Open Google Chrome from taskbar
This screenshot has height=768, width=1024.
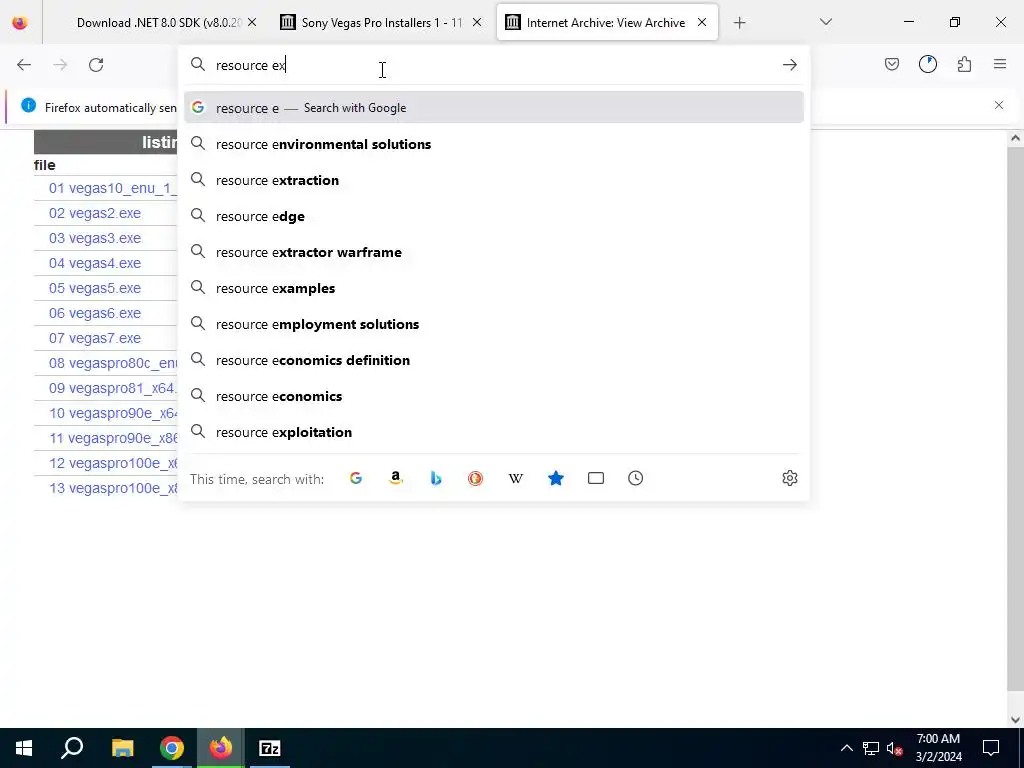(172, 748)
